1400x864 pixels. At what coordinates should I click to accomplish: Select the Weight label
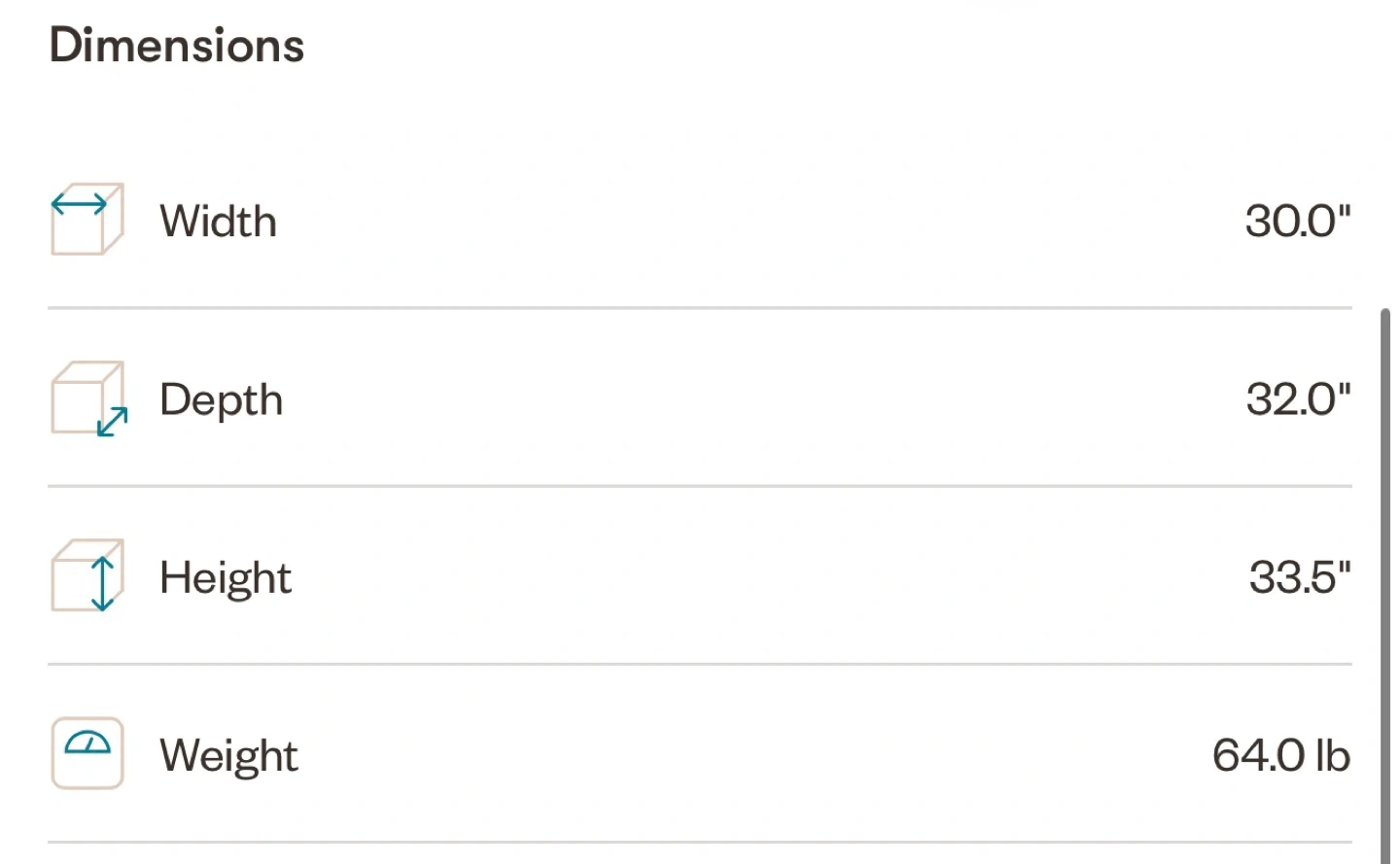click(229, 757)
